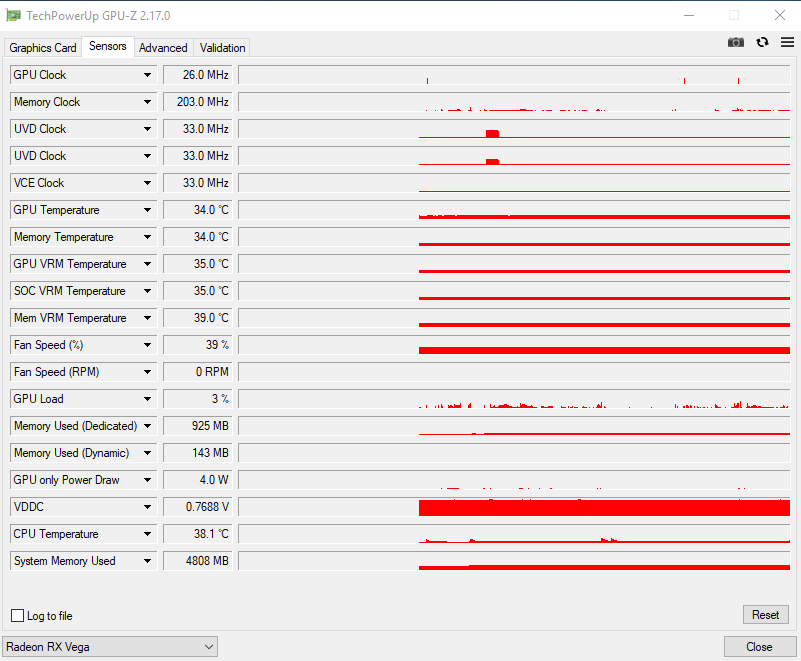Switch to the Graphics Card tab
Image resolution: width=801 pixels, height=661 pixels.
[43, 48]
